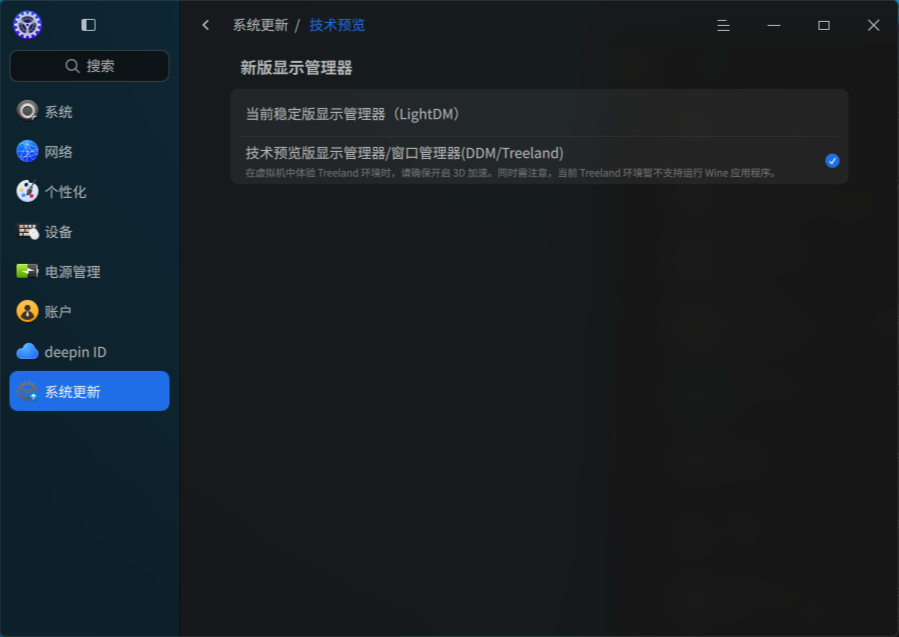This screenshot has height=637, width=899.
Task: Select 当前稳定版显示管理器 (LightDM) option
Action: point(539,114)
